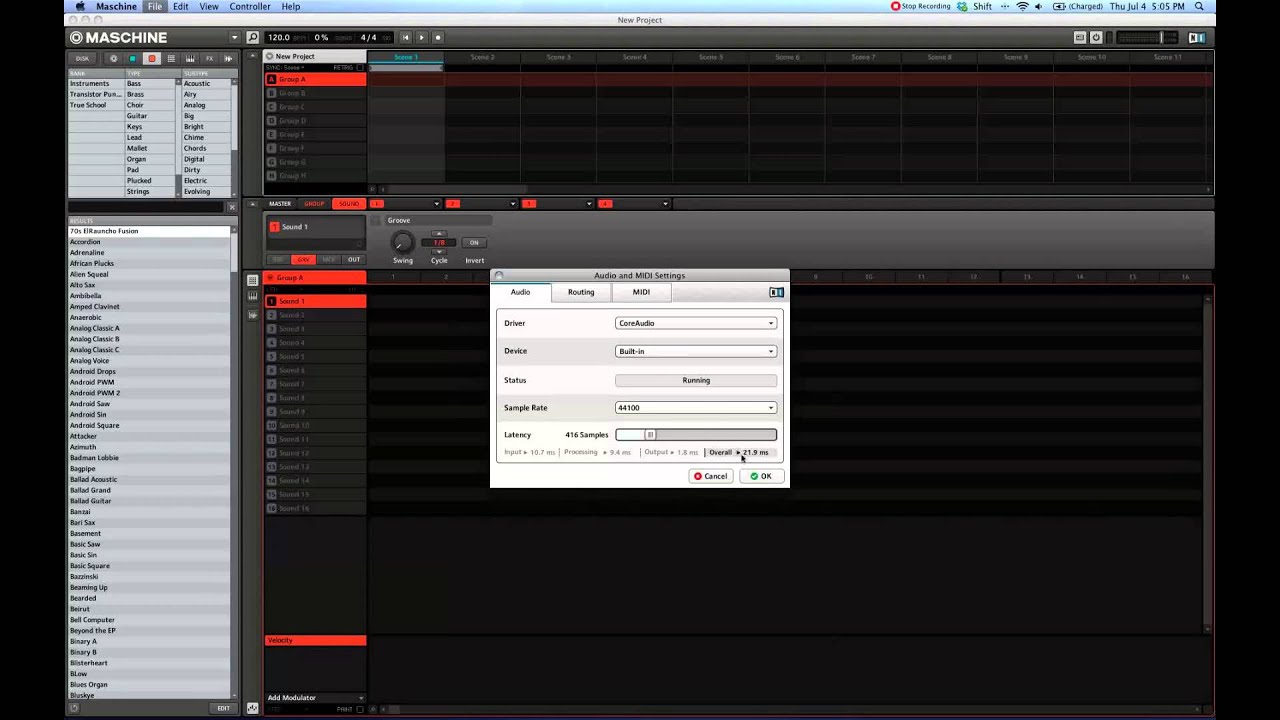Image resolution: width=1280 pixels, height=720 pixels.
Task: Switch to the MIDI tab
Action: pos(641,292)
